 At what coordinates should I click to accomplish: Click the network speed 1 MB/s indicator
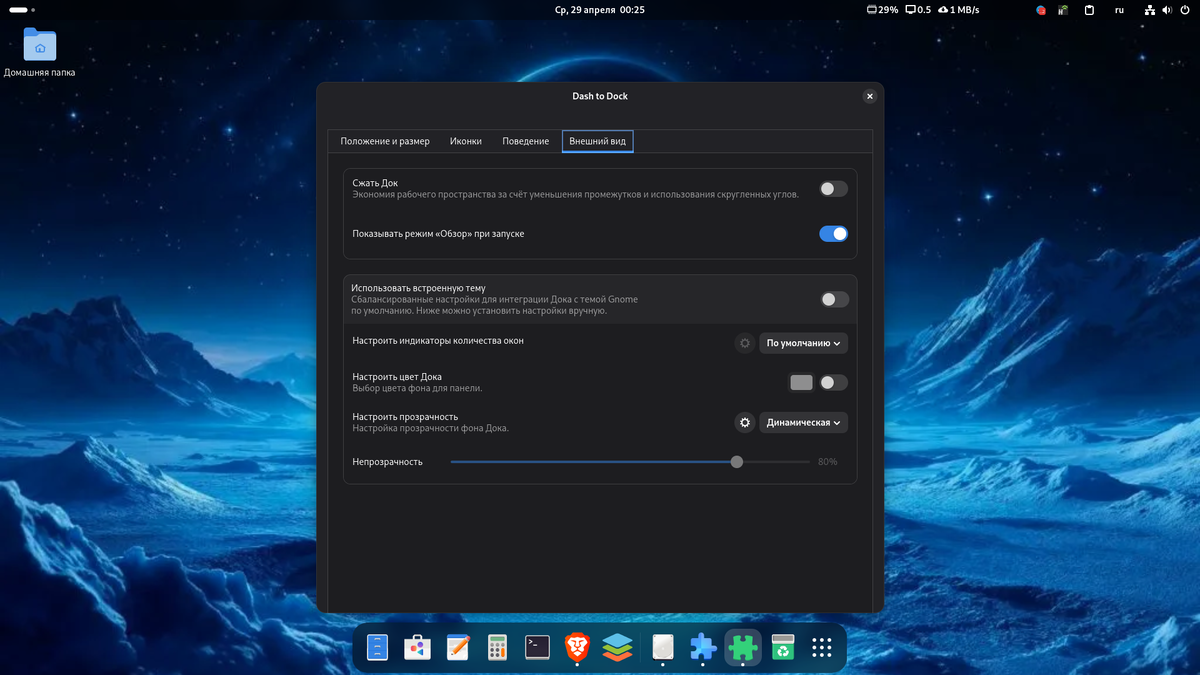click(958, 10)
